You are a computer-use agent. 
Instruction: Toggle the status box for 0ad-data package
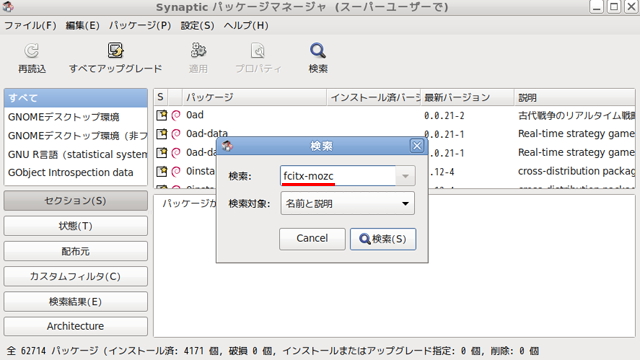pyautogui.click(x=162, y=134)
